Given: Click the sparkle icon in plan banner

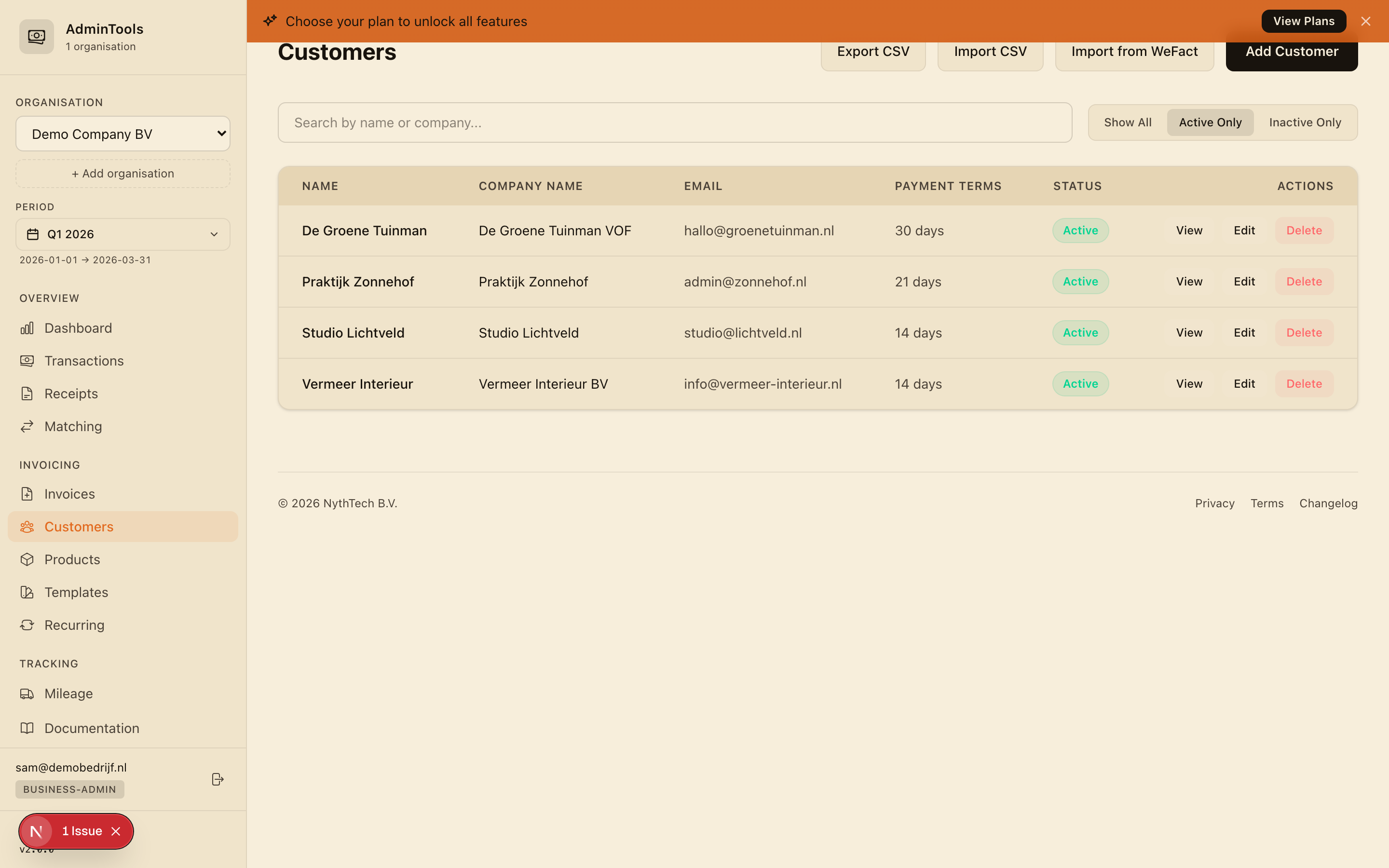Looking at the screenshot, I should coord(270,21).
